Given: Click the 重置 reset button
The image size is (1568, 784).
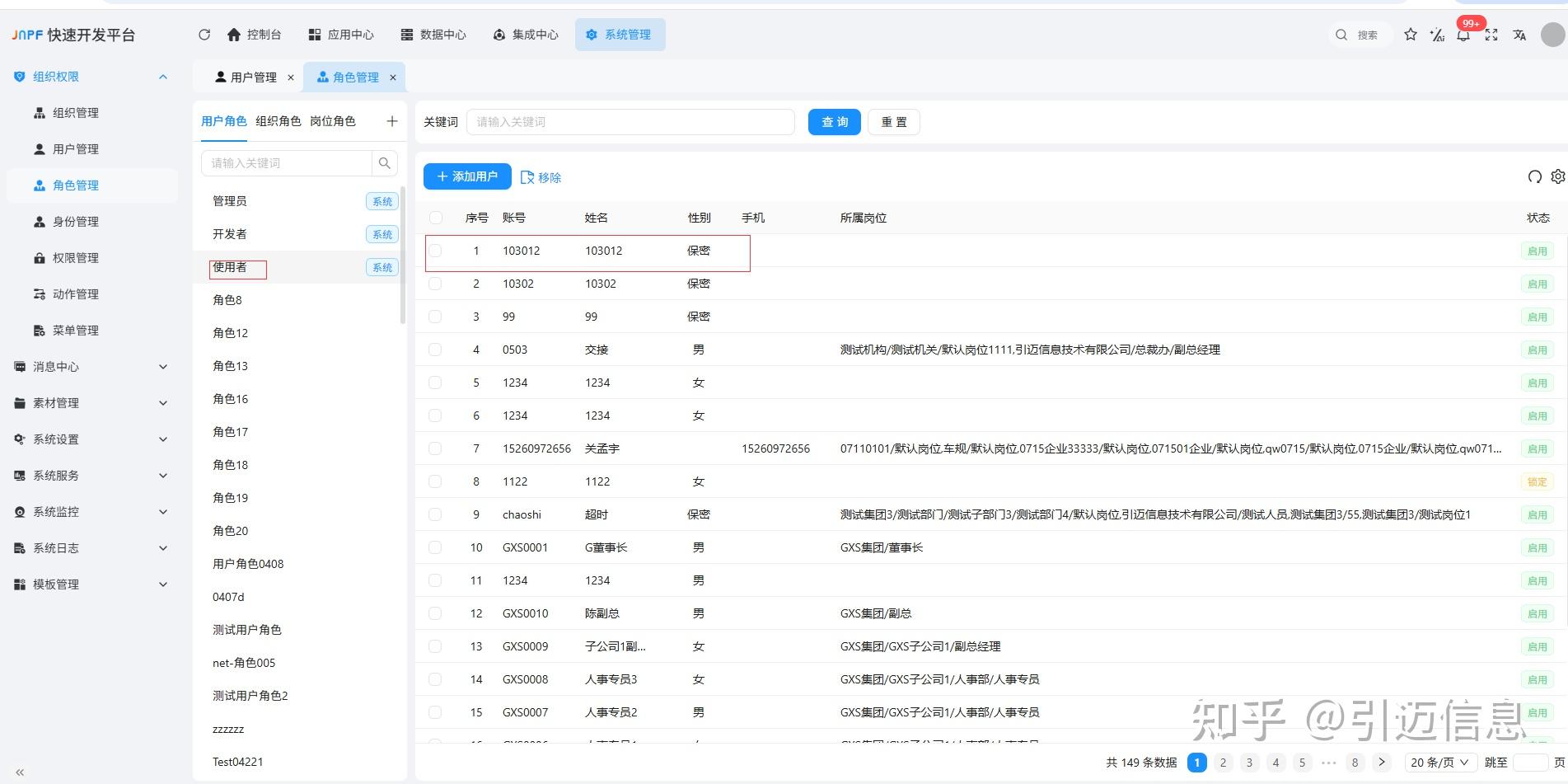Looking at the screenshot, I should pos(894,122).
